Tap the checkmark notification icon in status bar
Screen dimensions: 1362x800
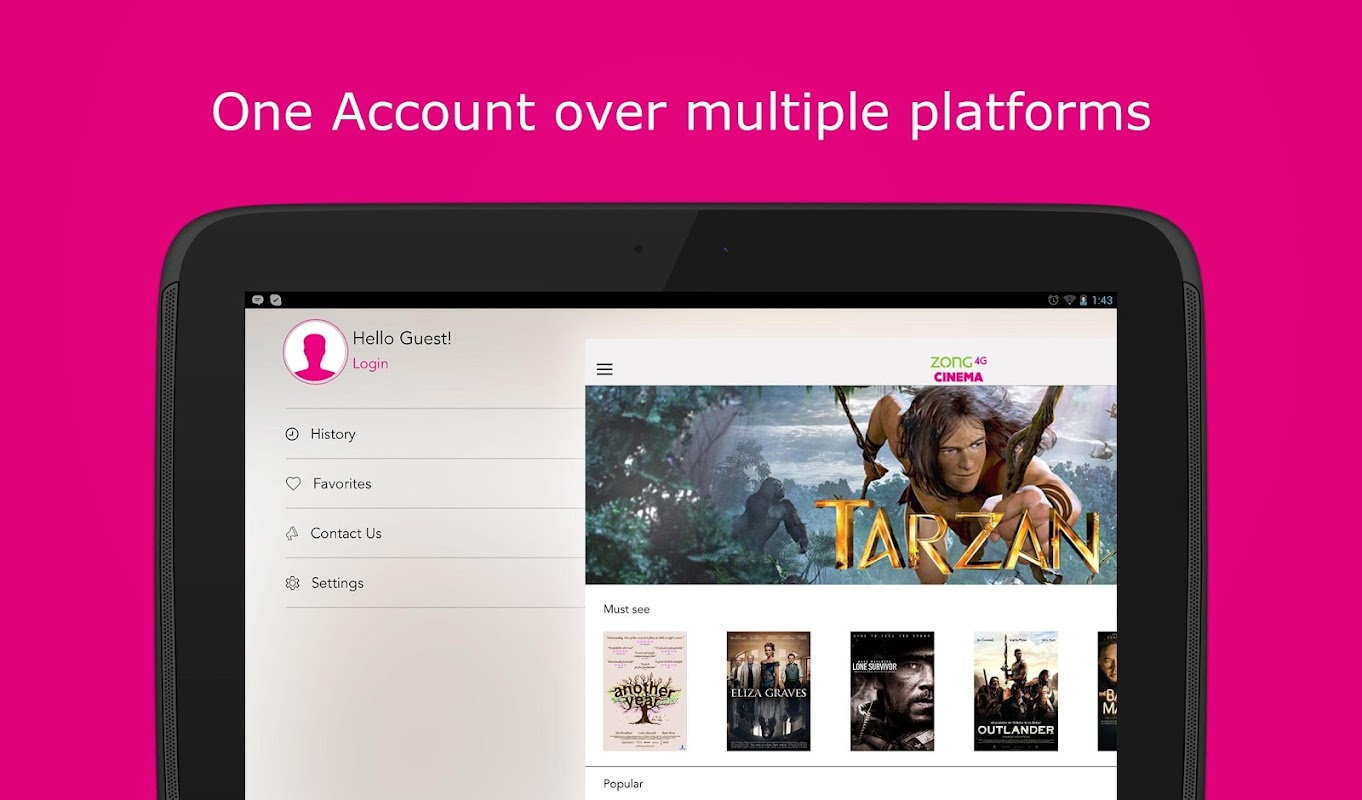pyautogui.click(x=276, y=300)
